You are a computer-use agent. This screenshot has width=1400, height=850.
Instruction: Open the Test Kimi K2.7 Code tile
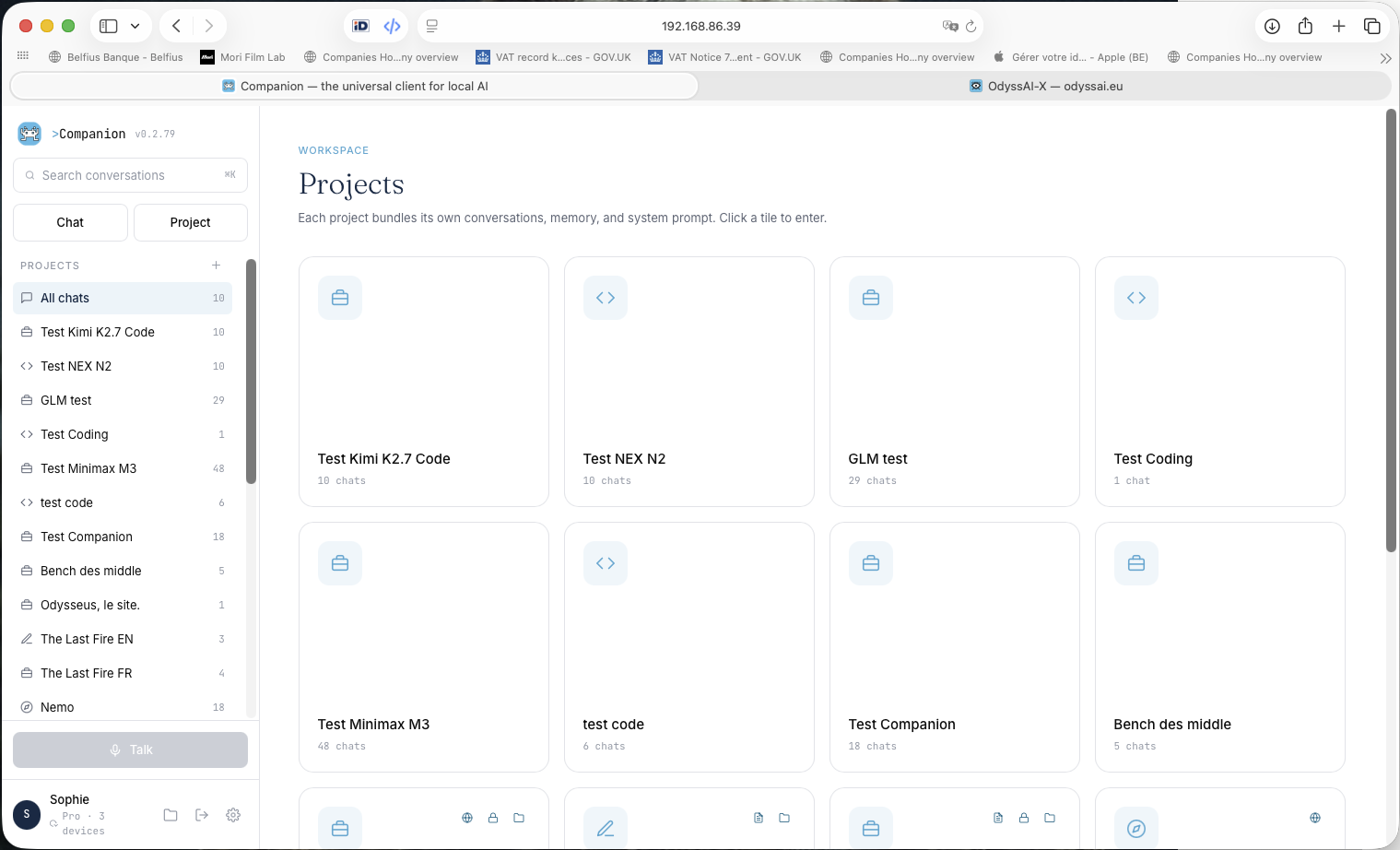click(424, 382)
